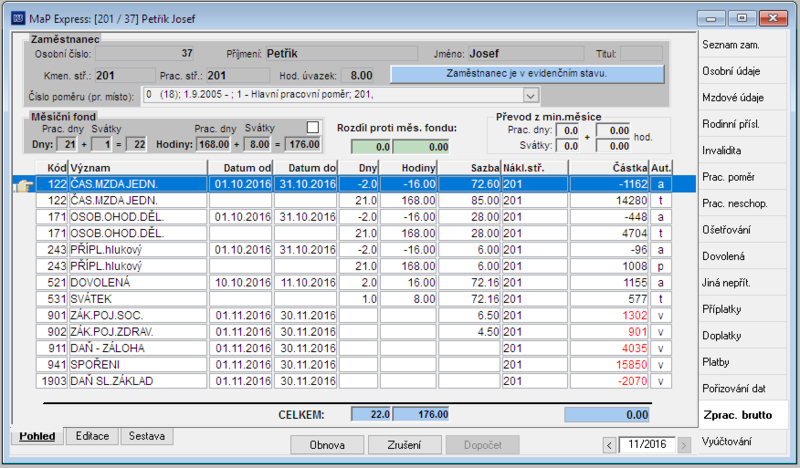Click the Zrušení button

pos(405,445)
